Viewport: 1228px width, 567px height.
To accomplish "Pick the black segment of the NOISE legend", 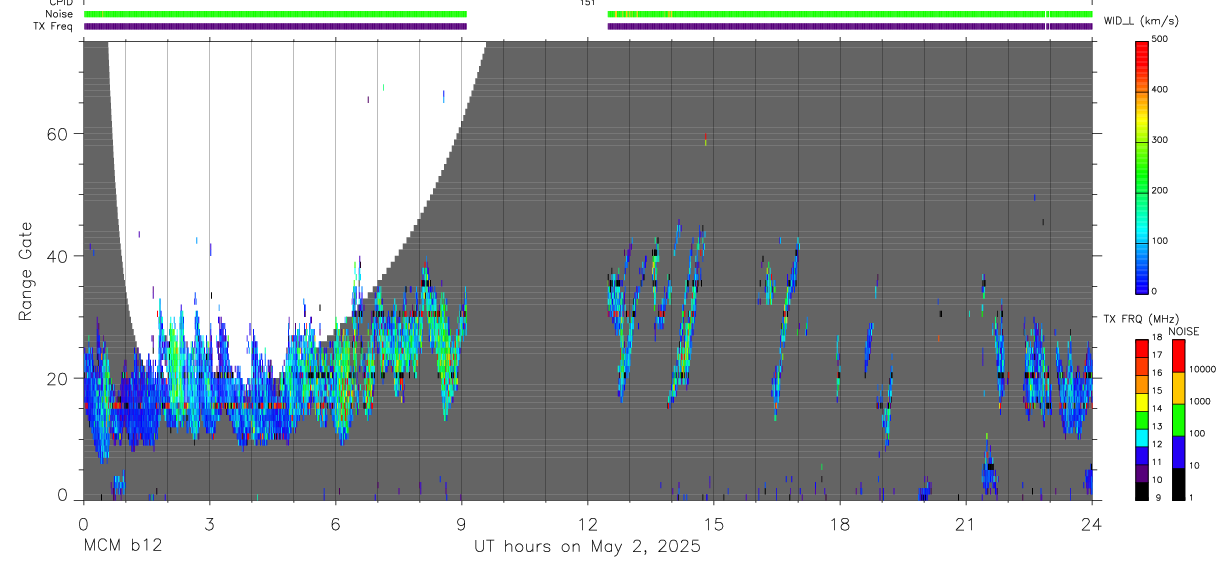I will point(1178,483).
